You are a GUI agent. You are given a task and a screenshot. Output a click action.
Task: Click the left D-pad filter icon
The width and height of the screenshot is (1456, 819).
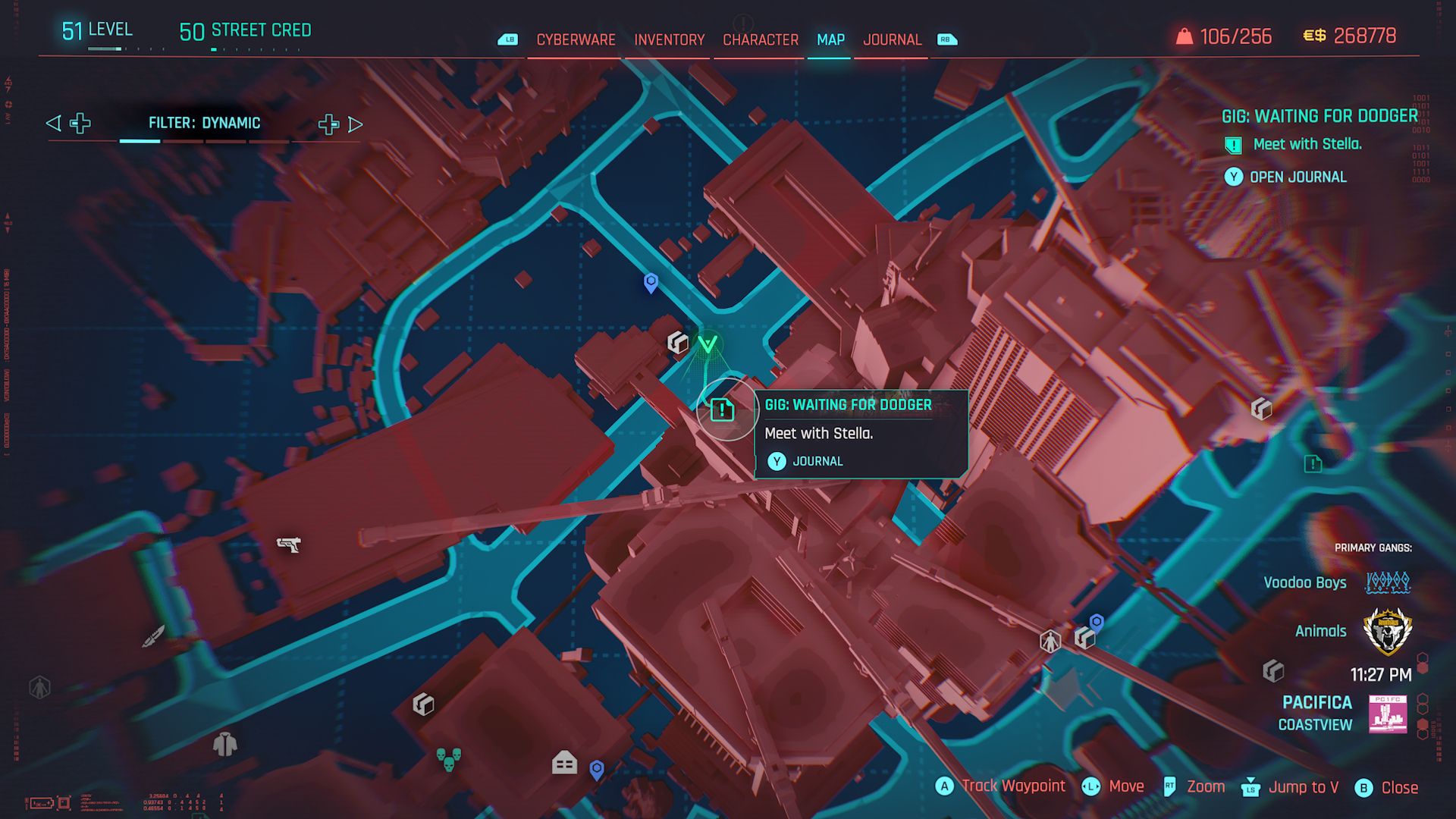[x=80, y=123]
